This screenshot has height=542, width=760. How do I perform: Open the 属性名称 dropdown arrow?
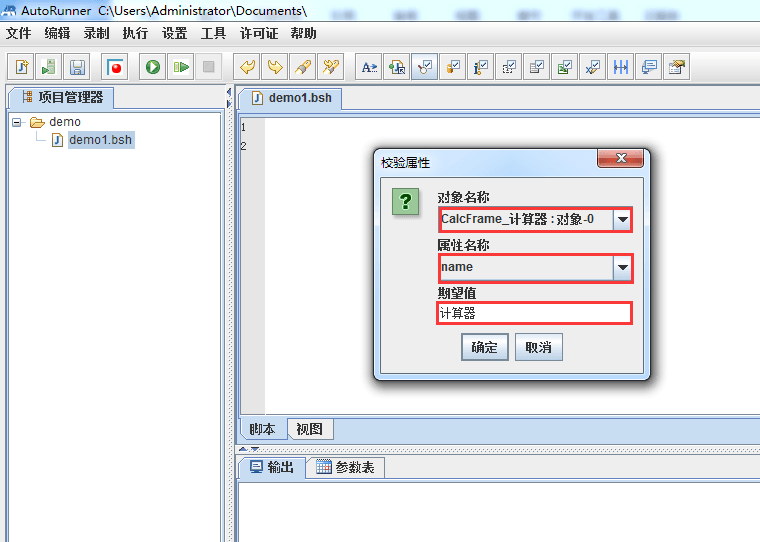point(622,267)
